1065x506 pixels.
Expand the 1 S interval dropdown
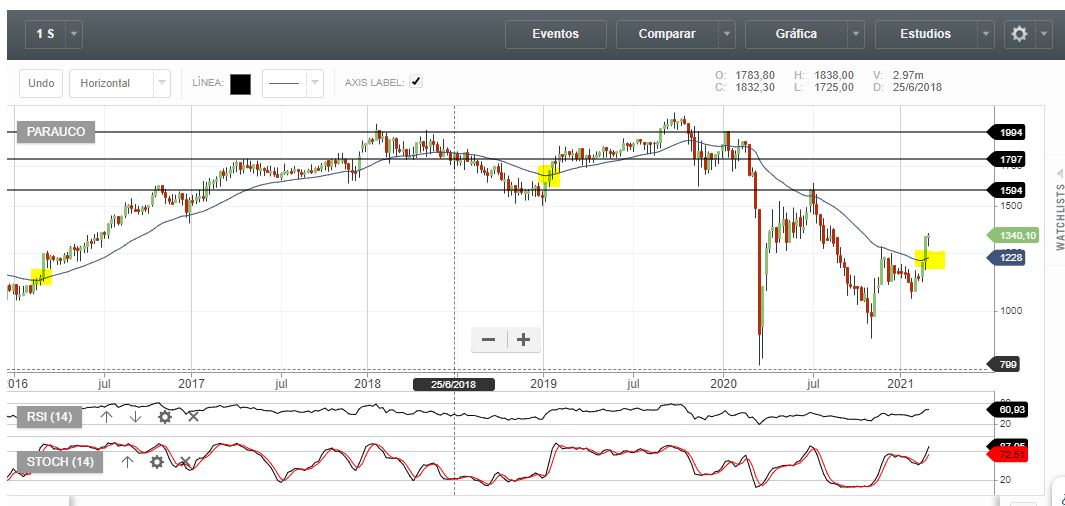pos(75,34)
